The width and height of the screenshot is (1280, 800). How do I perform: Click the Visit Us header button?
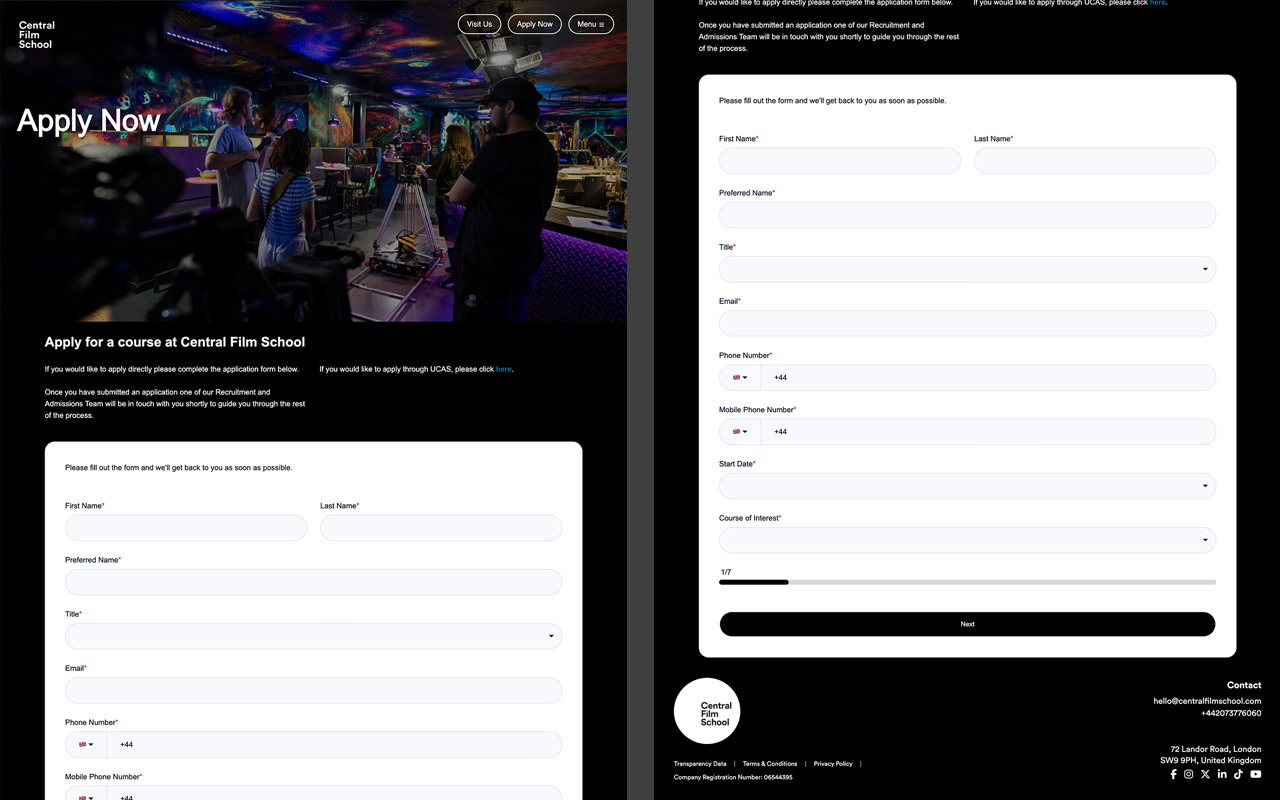480,24
